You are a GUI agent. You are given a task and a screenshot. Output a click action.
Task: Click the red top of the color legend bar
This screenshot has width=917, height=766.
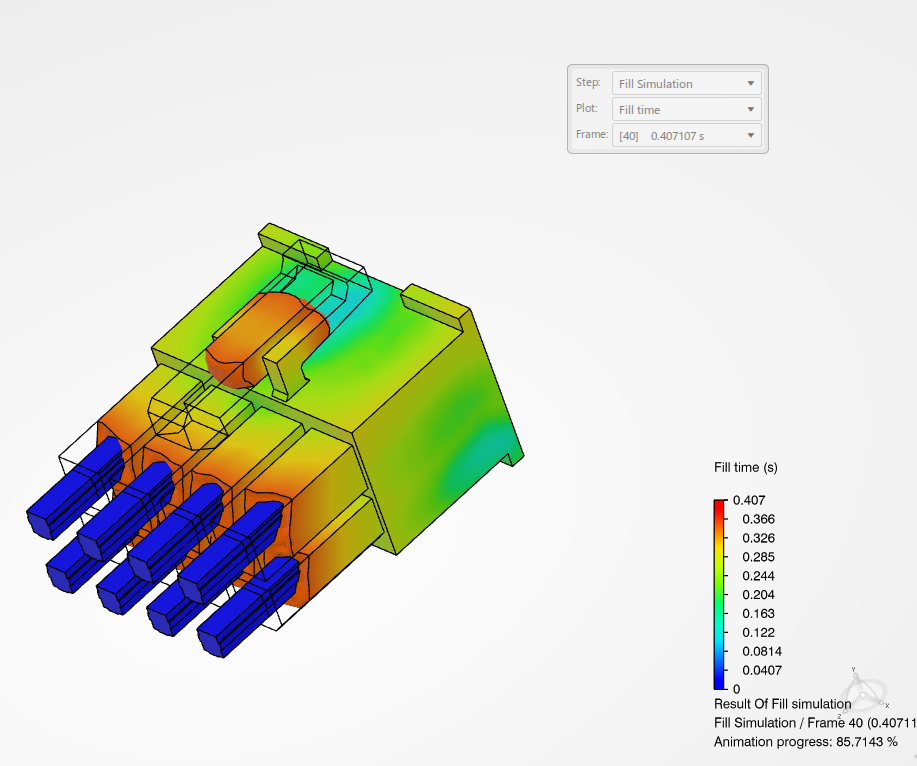tap(720, 506)
